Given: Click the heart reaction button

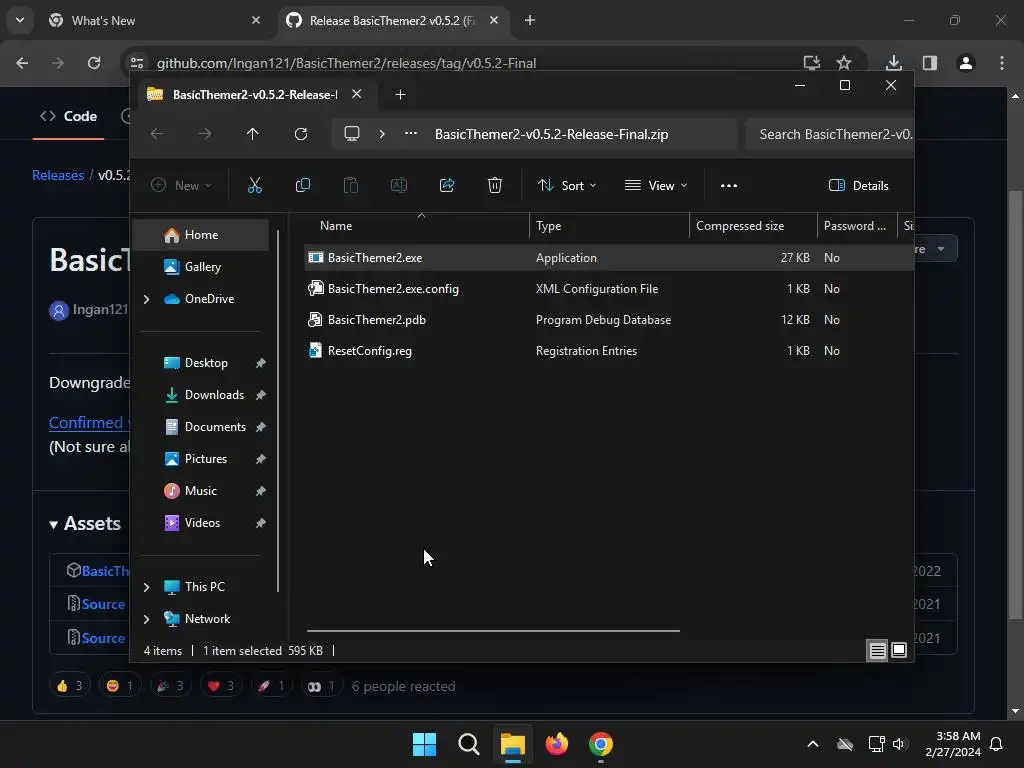Looking at the screenshot, I should pos(221,686).
